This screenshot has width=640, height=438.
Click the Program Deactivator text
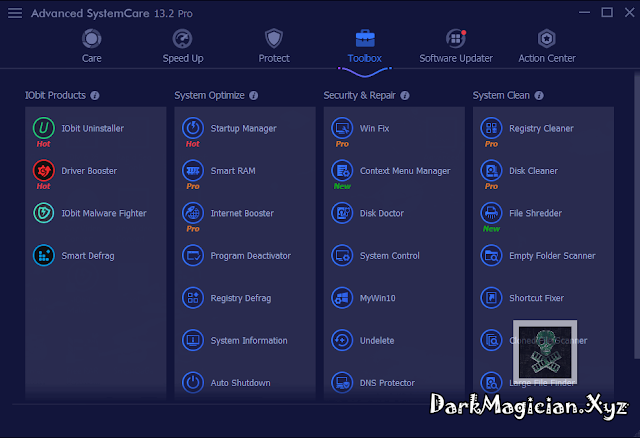251,256
